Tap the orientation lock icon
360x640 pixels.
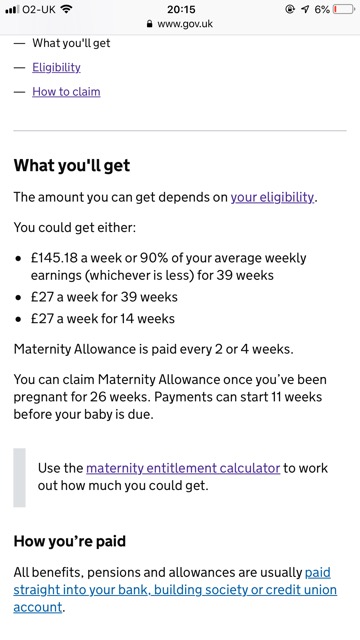[290, 9]
